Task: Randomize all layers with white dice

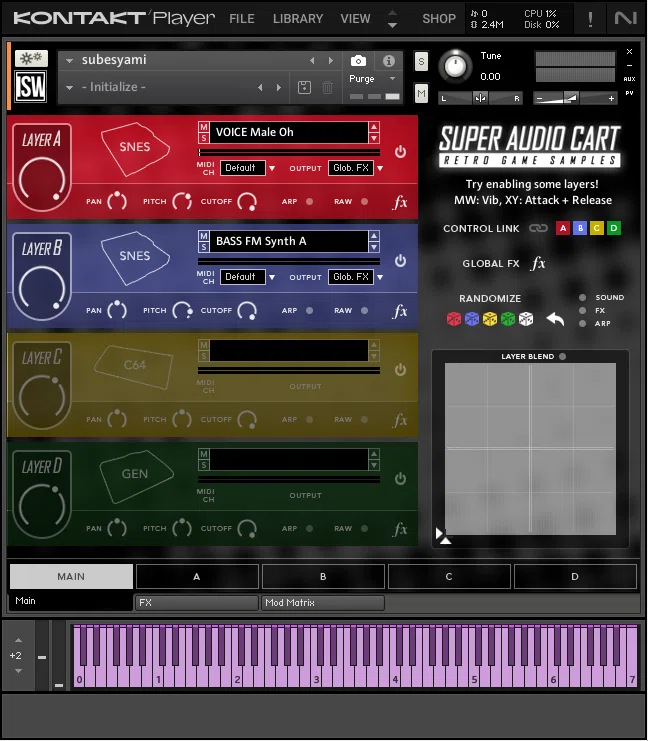Action: [526, 319]
